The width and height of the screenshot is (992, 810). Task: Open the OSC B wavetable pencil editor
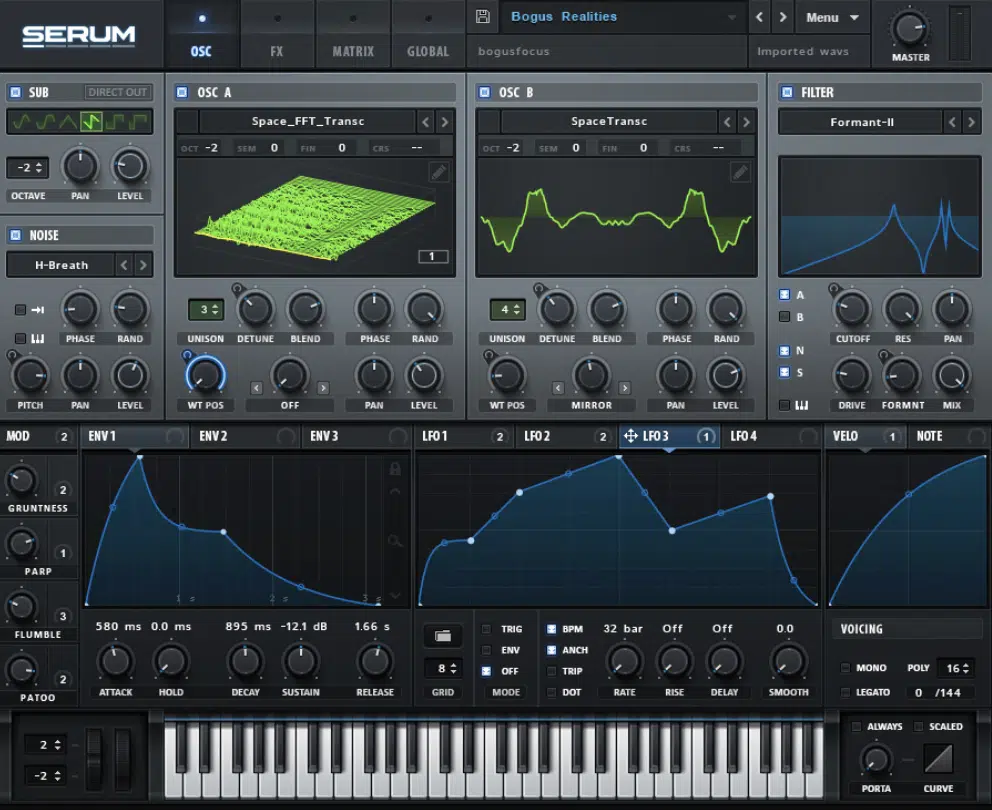pos(740,171)
